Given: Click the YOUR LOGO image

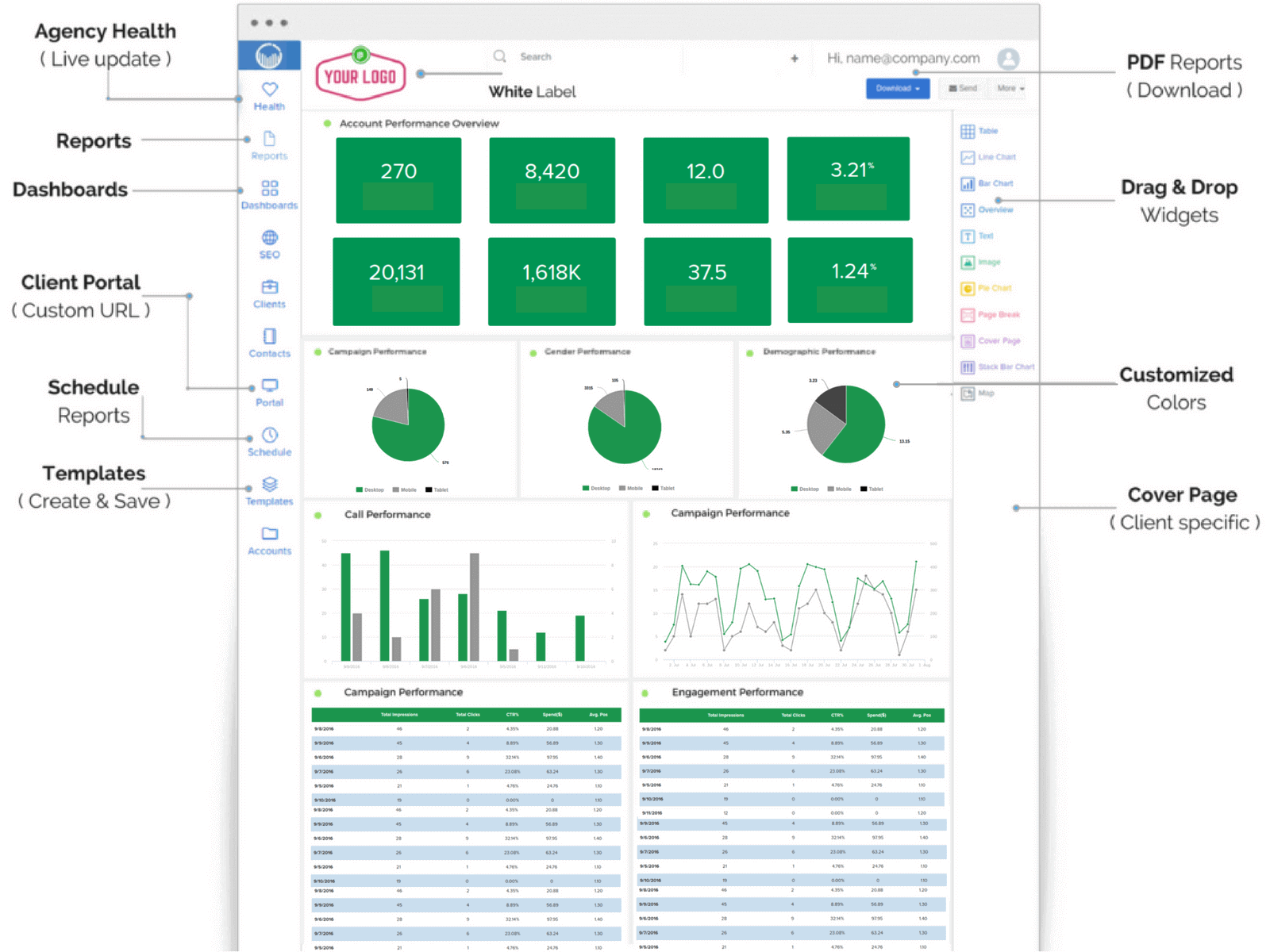Looking at the screenshot, I should click(361, 75).
